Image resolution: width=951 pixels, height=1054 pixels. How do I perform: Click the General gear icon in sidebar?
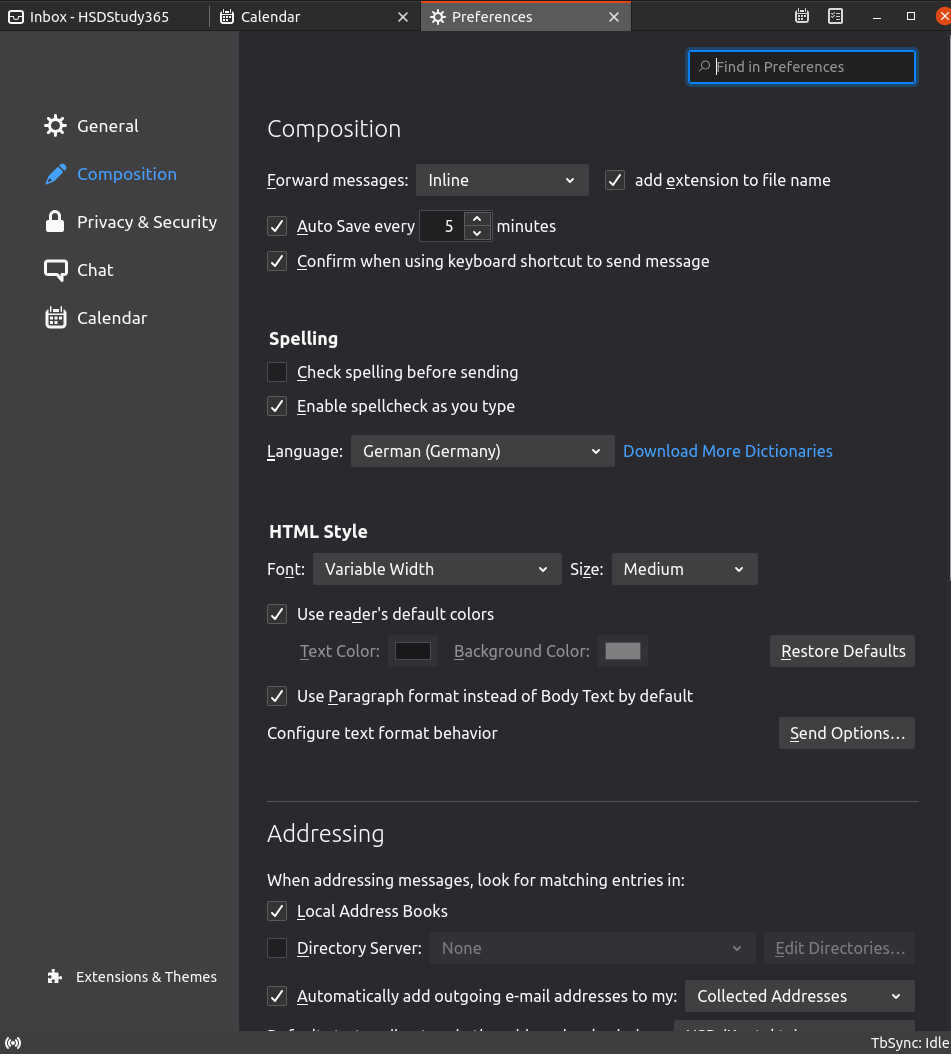55,126
